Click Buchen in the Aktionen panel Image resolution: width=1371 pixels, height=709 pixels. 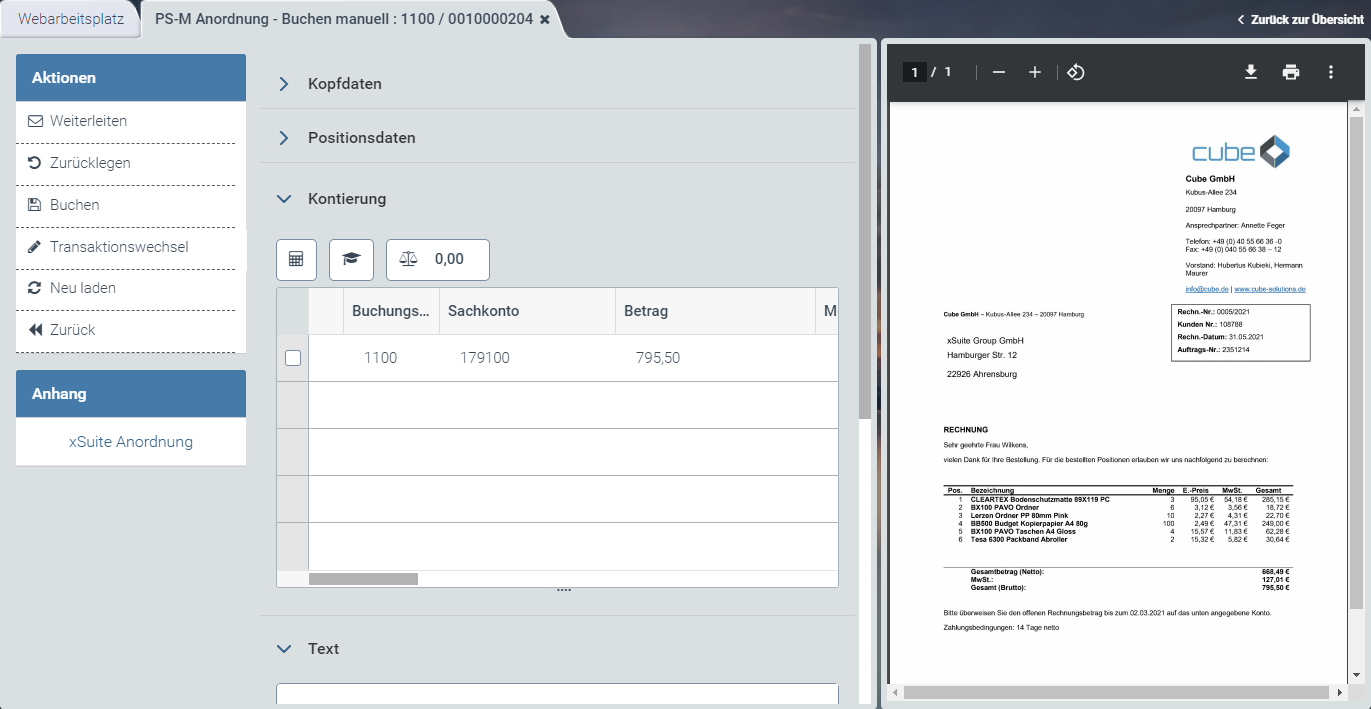pos(75,205)
